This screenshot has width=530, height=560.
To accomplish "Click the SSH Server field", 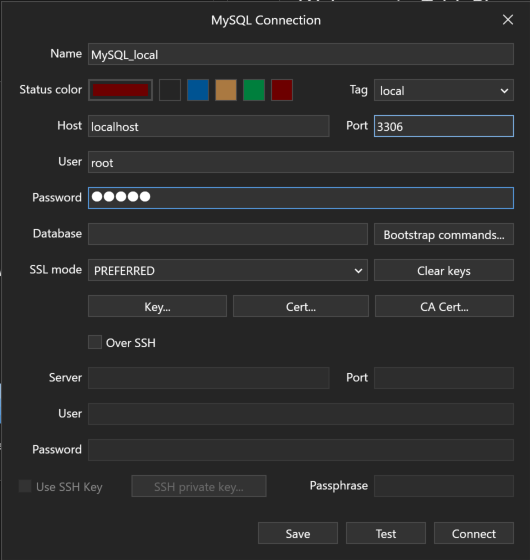I will (x=209, y=378).
